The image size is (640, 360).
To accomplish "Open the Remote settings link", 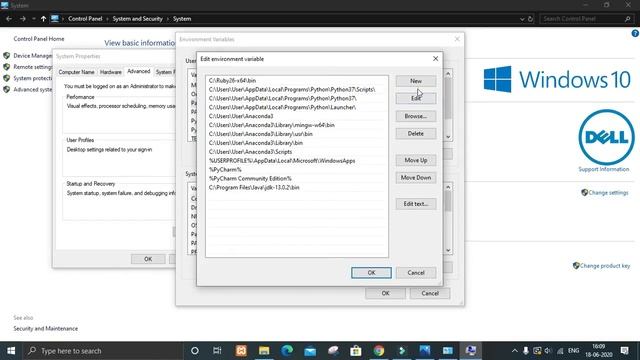I will tap(33, 67).
